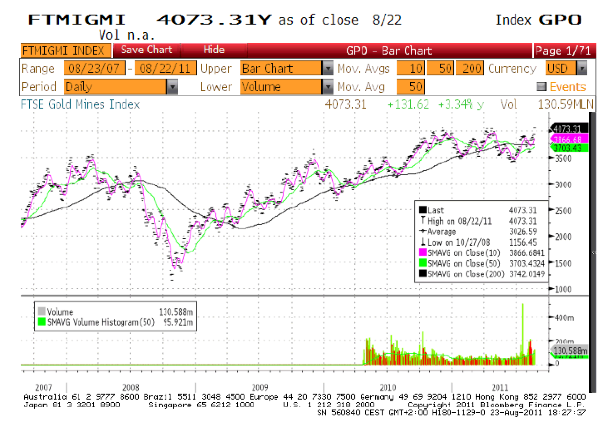This screenshot has width=606, height=444.
Task: Click the green SMAVG on Close(50) swatch
Action: click(x=422, y=263)
